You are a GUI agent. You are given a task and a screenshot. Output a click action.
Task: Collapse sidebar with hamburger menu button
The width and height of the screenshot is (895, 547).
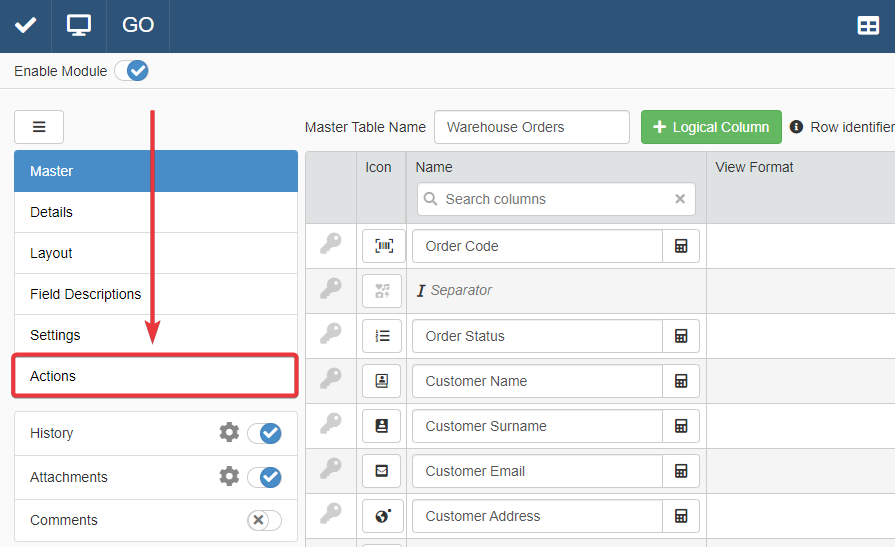click(39, 127)
